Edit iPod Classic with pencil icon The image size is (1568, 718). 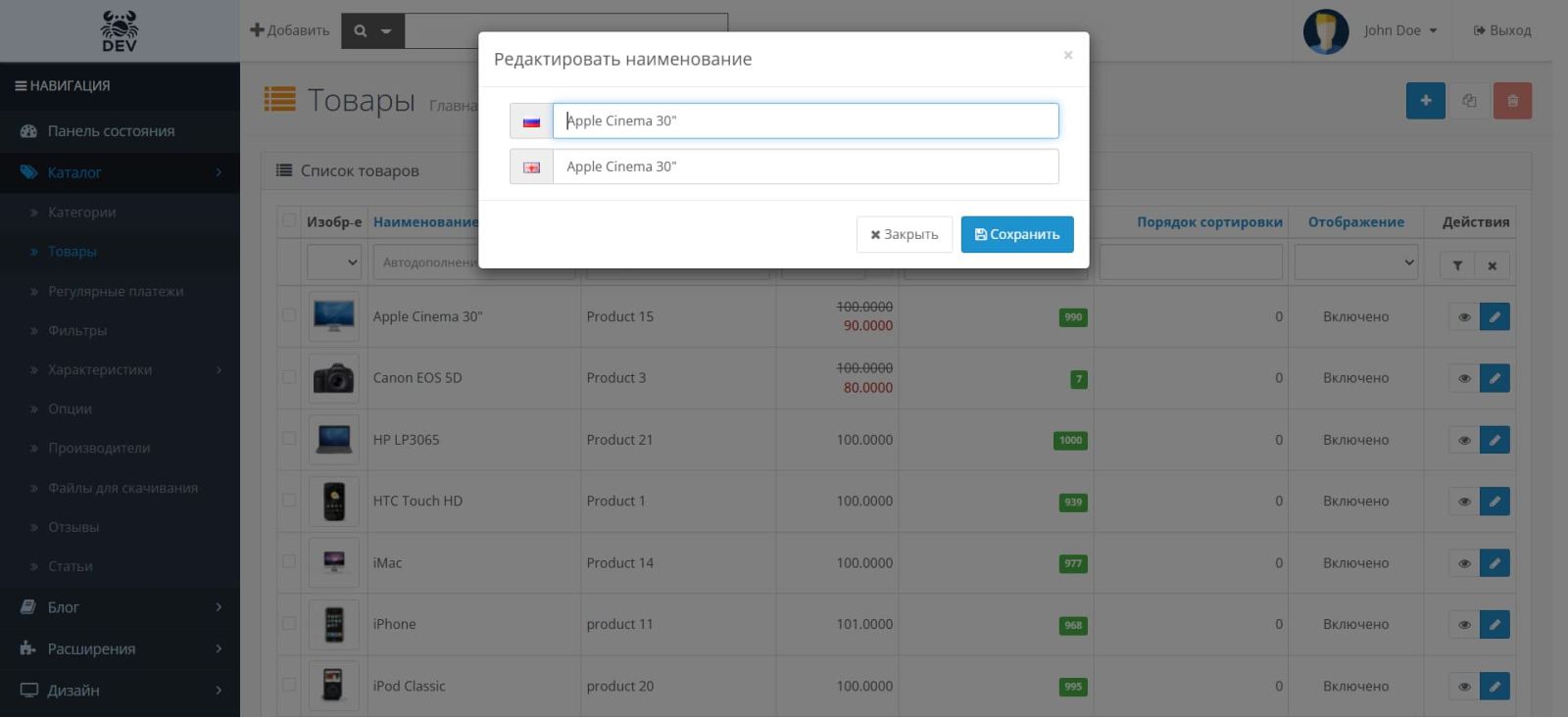point(1494,686)
